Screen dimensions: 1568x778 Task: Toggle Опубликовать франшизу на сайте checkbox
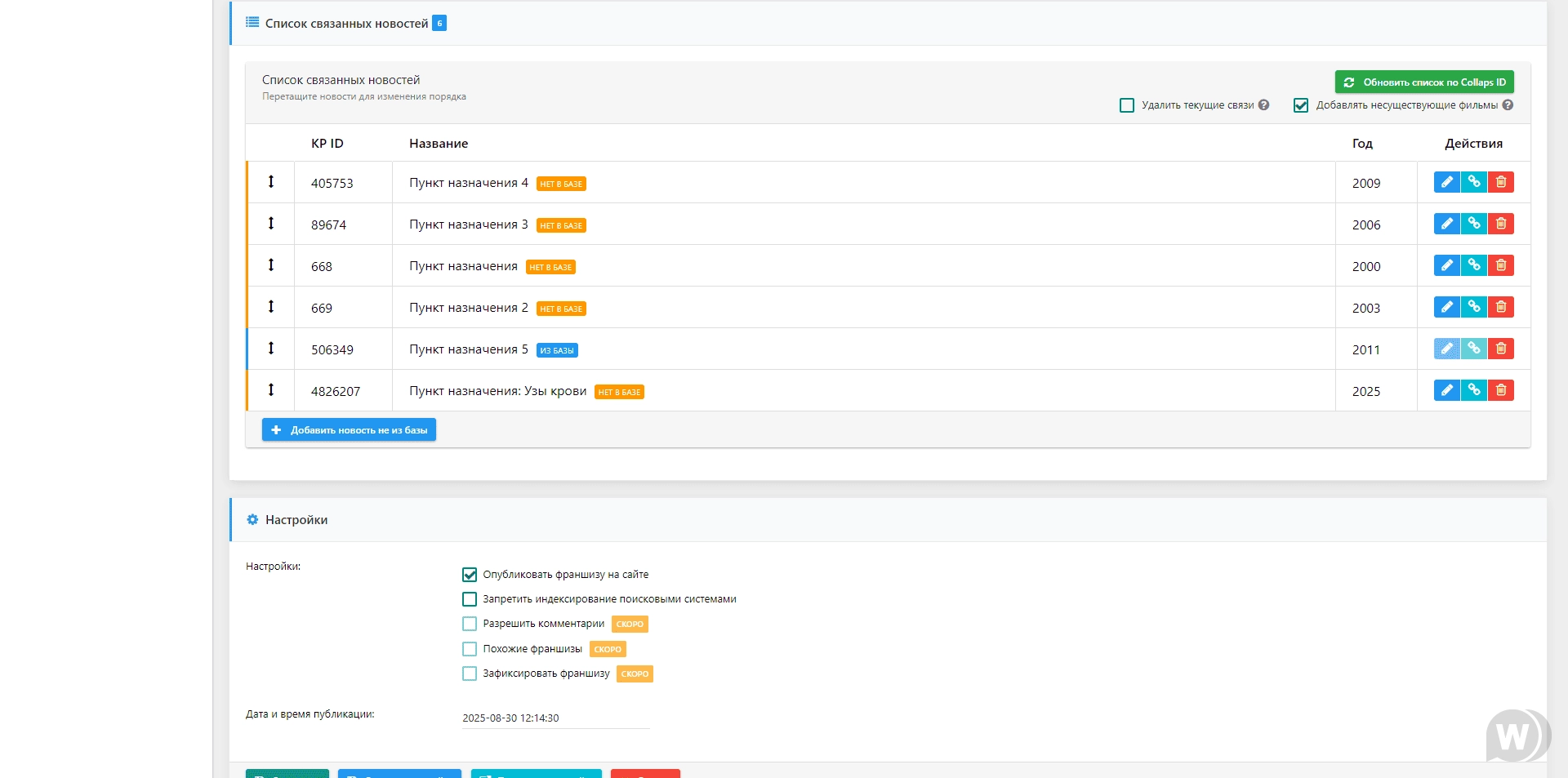(x=470, y=575)
